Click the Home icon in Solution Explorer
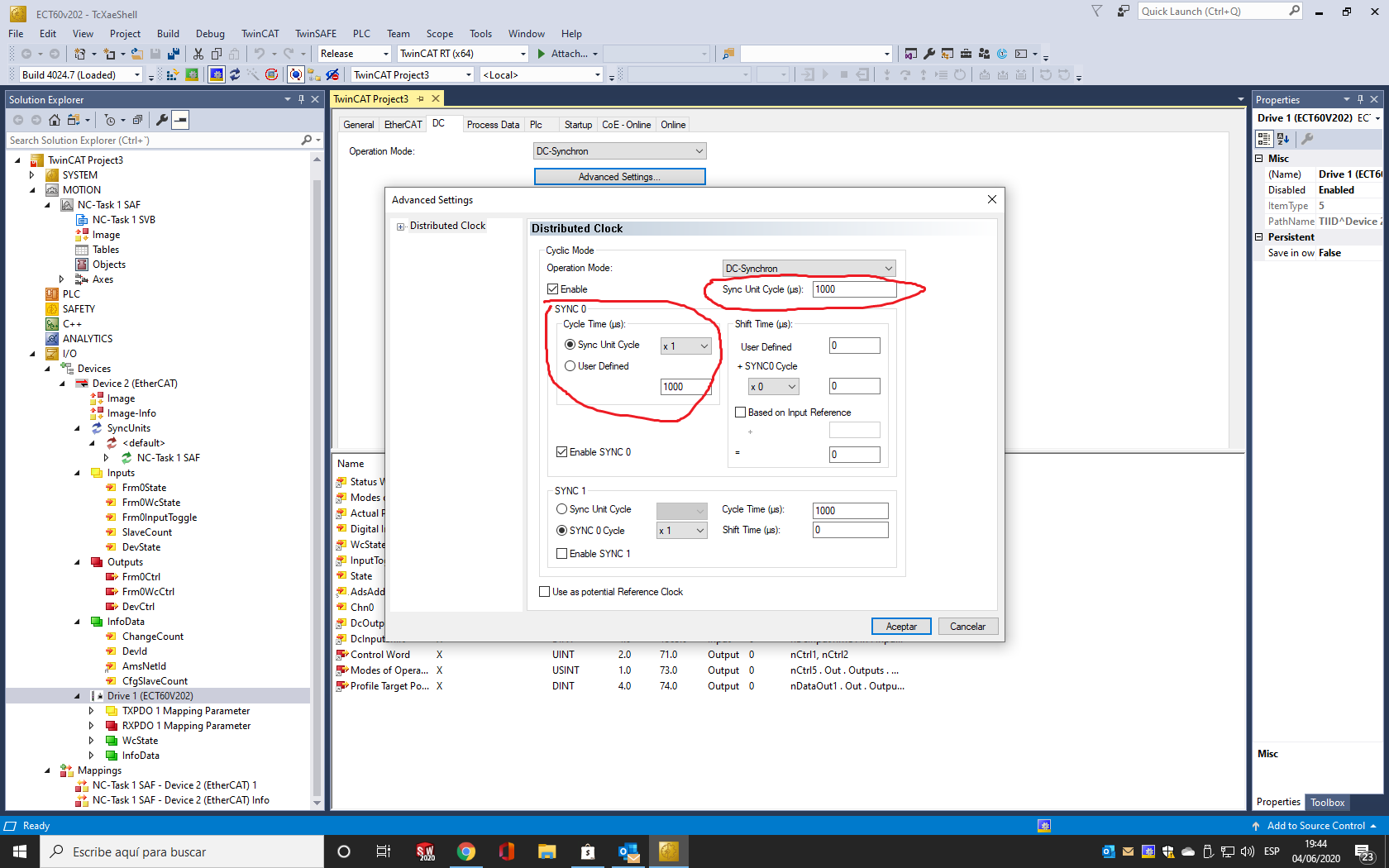 pos(55,120)
